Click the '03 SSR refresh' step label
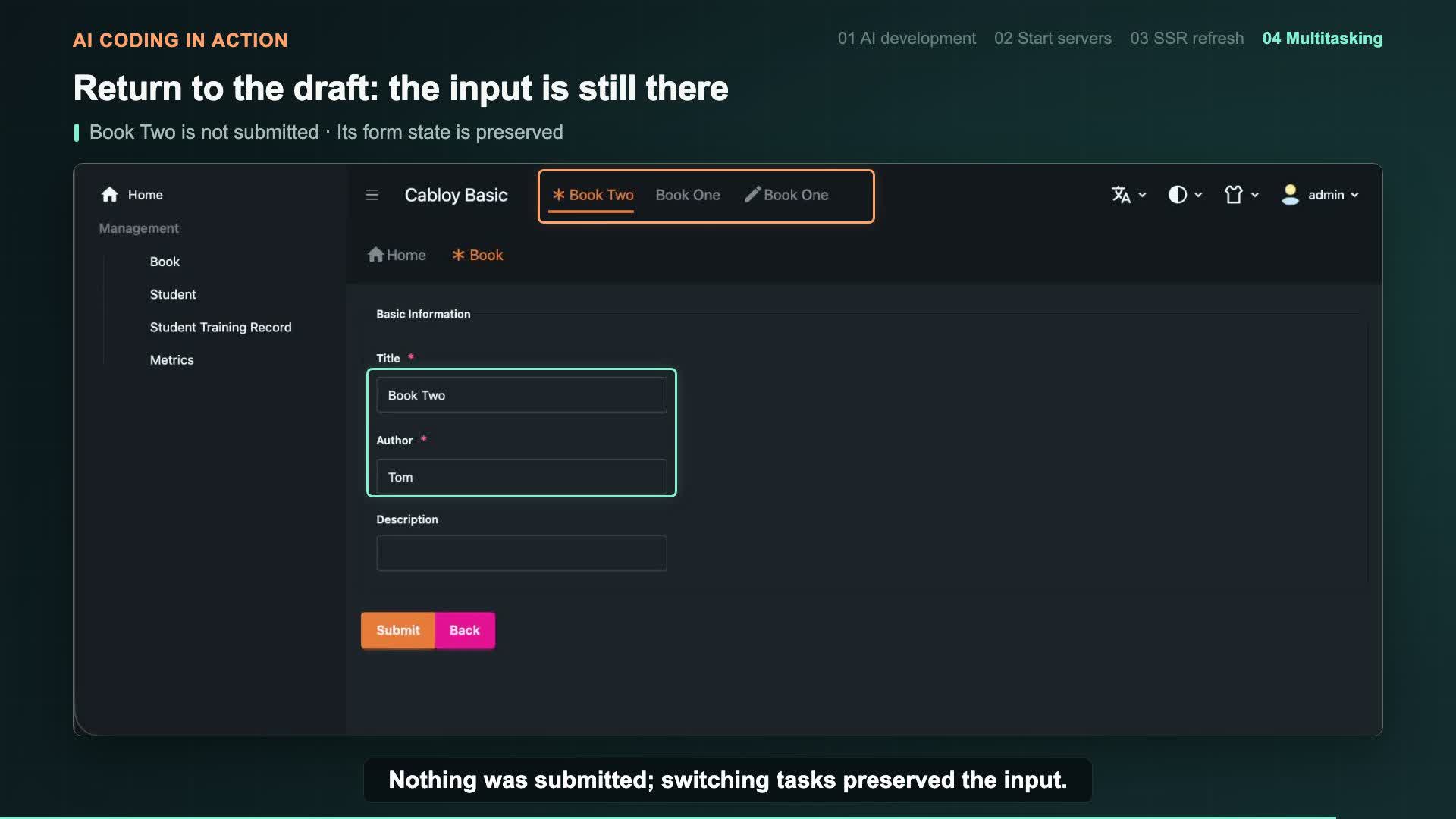This screenshot has width=1456, height=819. (1187, 39)
